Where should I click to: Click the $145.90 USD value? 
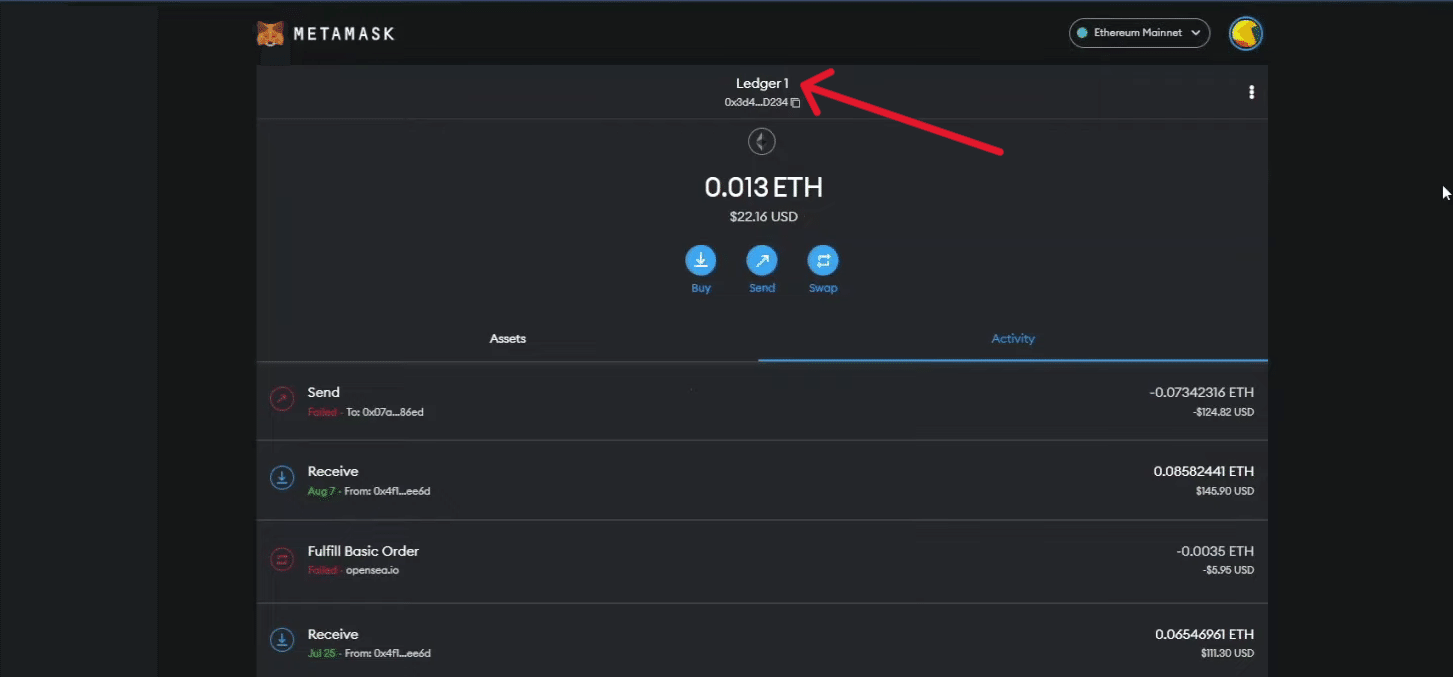[1224, 492]
